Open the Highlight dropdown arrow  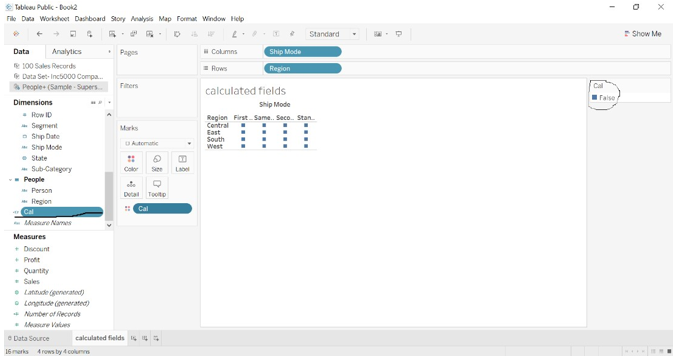[243, 34]
